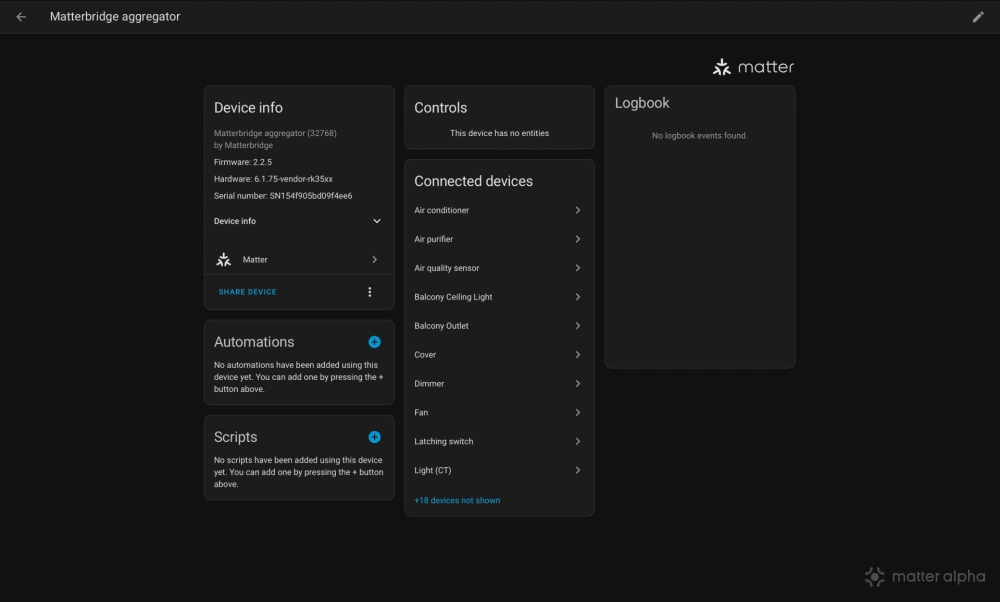
Task: Open the Matter integration row chevron
Action: (x=375, y=260)
